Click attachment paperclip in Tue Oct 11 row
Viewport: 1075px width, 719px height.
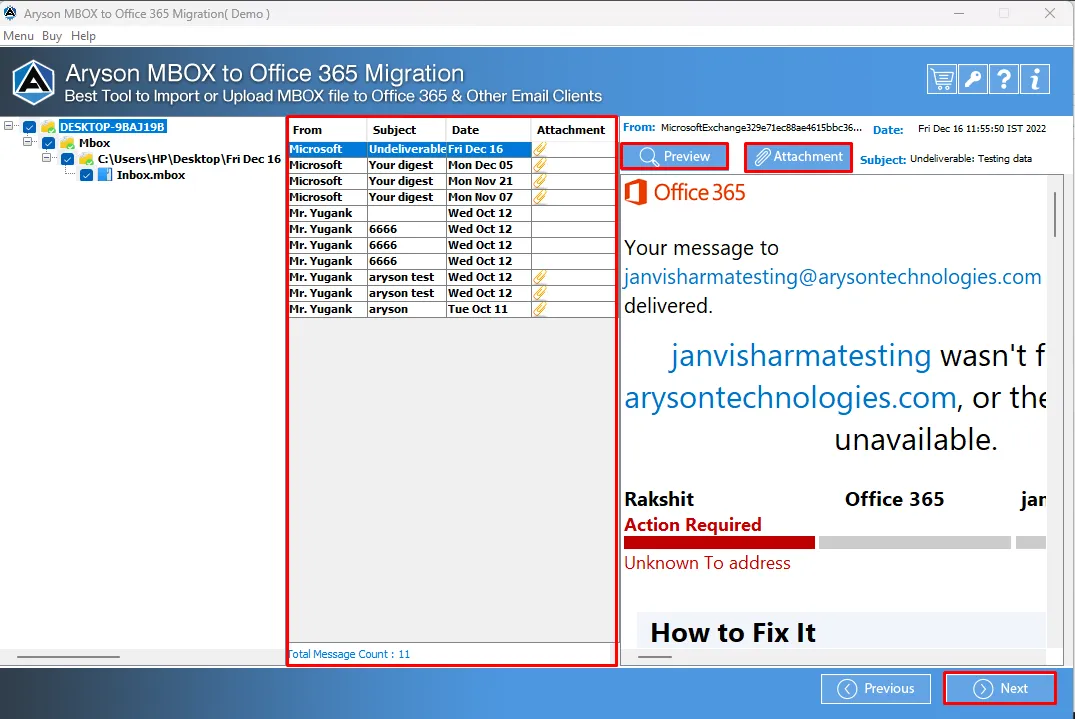coord(540,309)
